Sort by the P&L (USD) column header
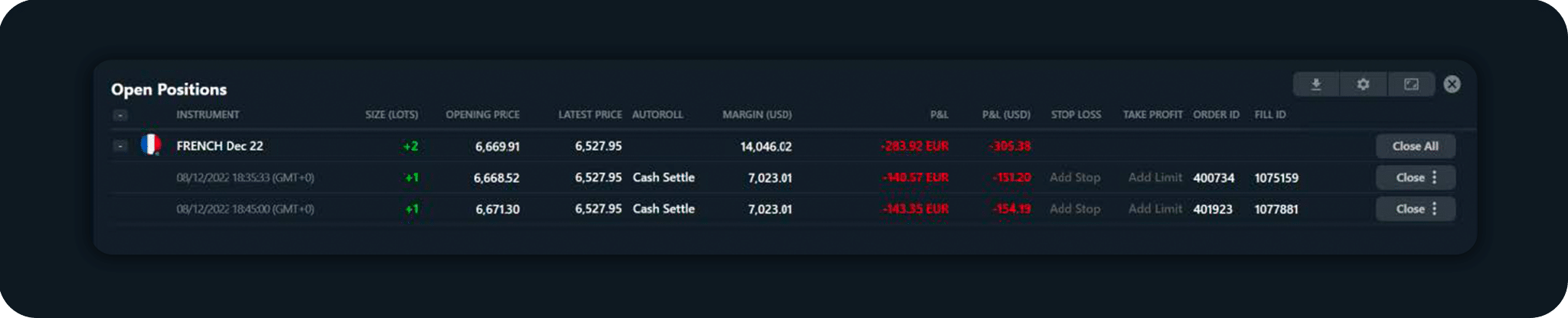Viewport: 1568px width, 318px height. pyautogui.click(x=1005, y=115)
